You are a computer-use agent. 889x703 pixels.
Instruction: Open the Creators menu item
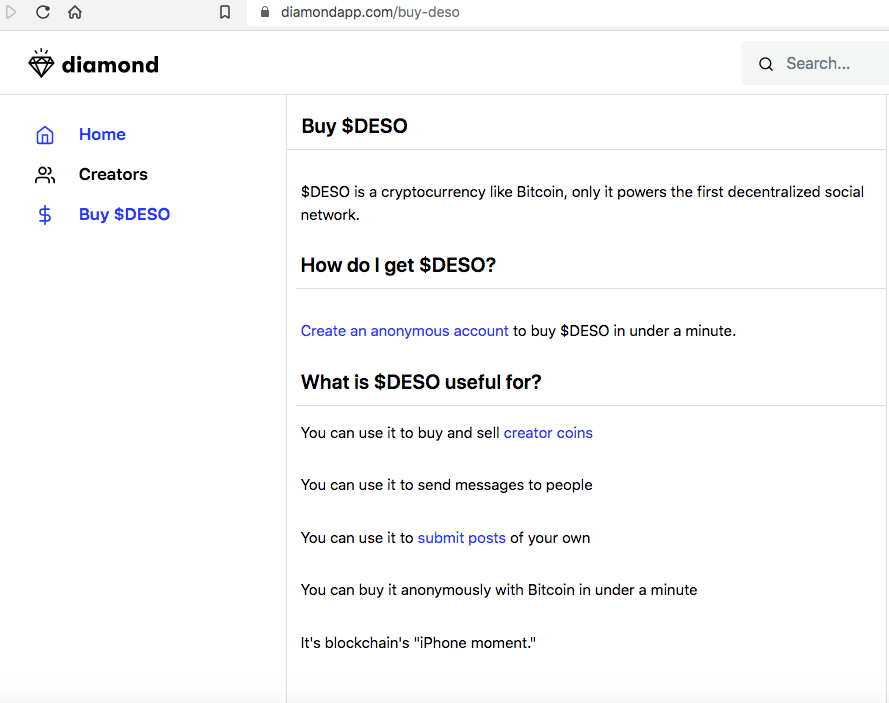[x=113, y=174]
